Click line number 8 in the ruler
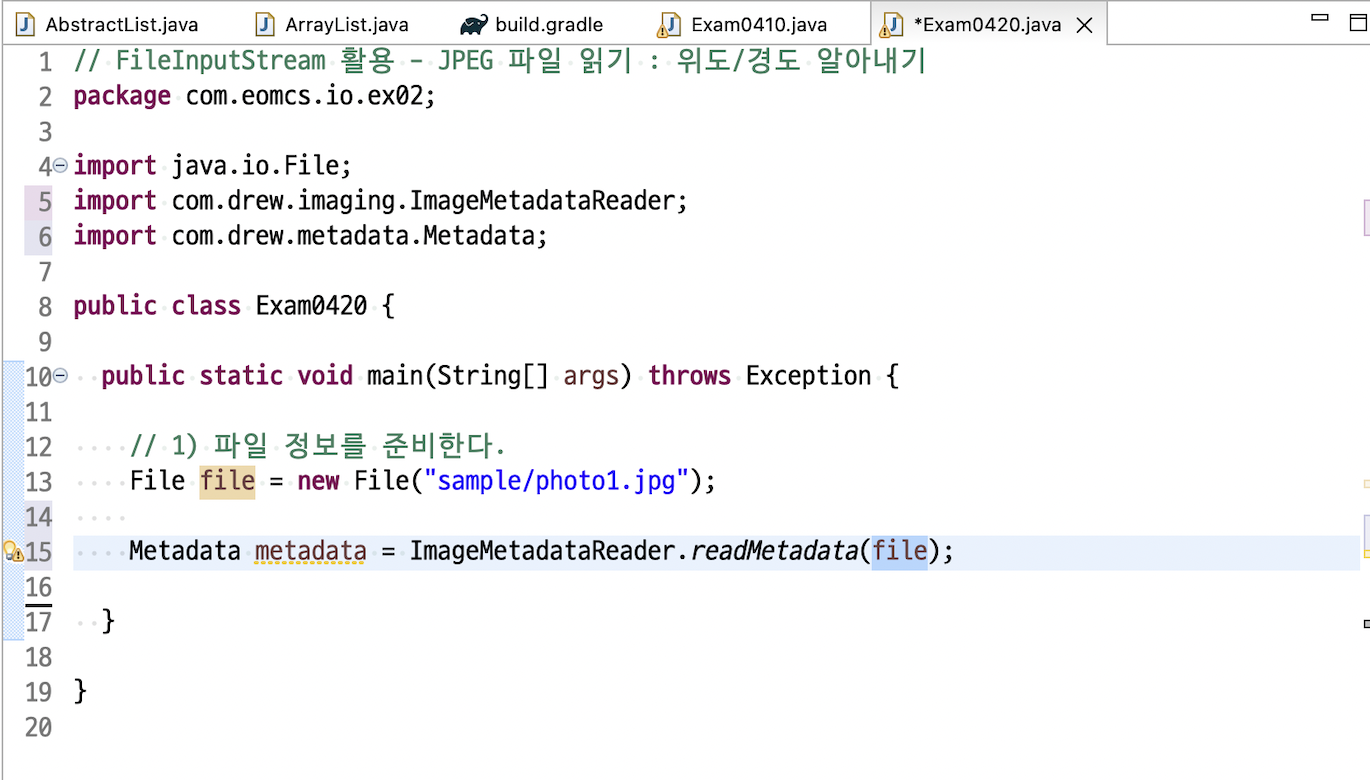This screenshot has height=780, width=1370. (45, 307)
